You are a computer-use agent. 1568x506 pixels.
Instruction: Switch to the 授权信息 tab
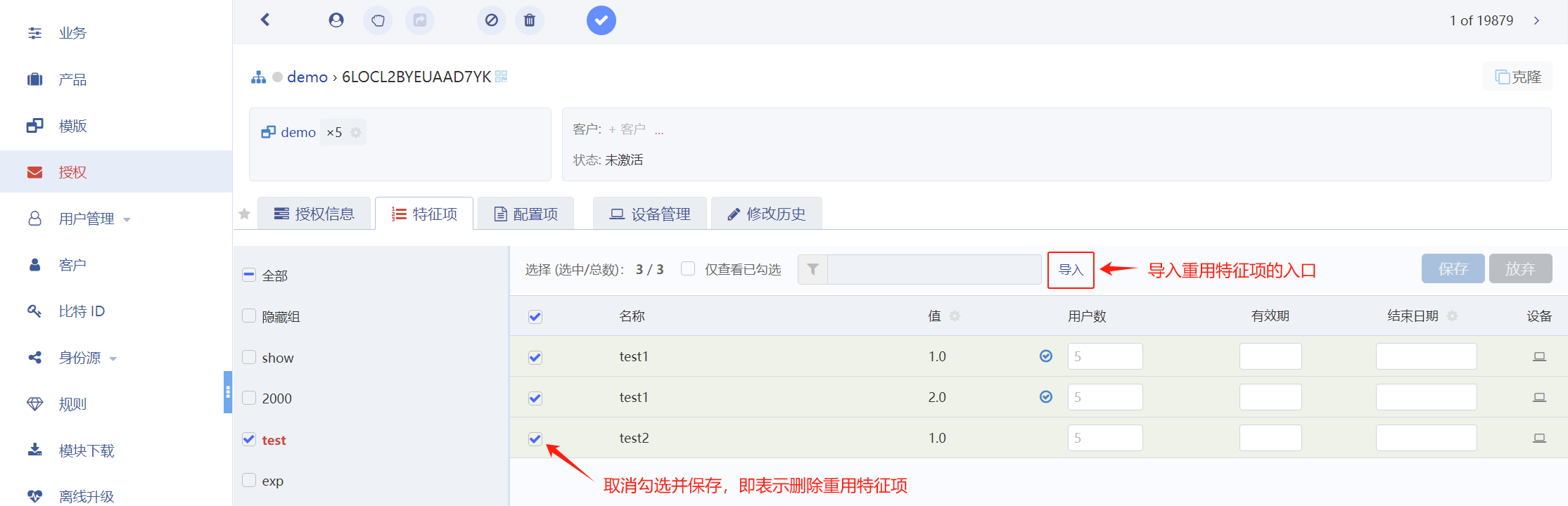pos(314,214)
